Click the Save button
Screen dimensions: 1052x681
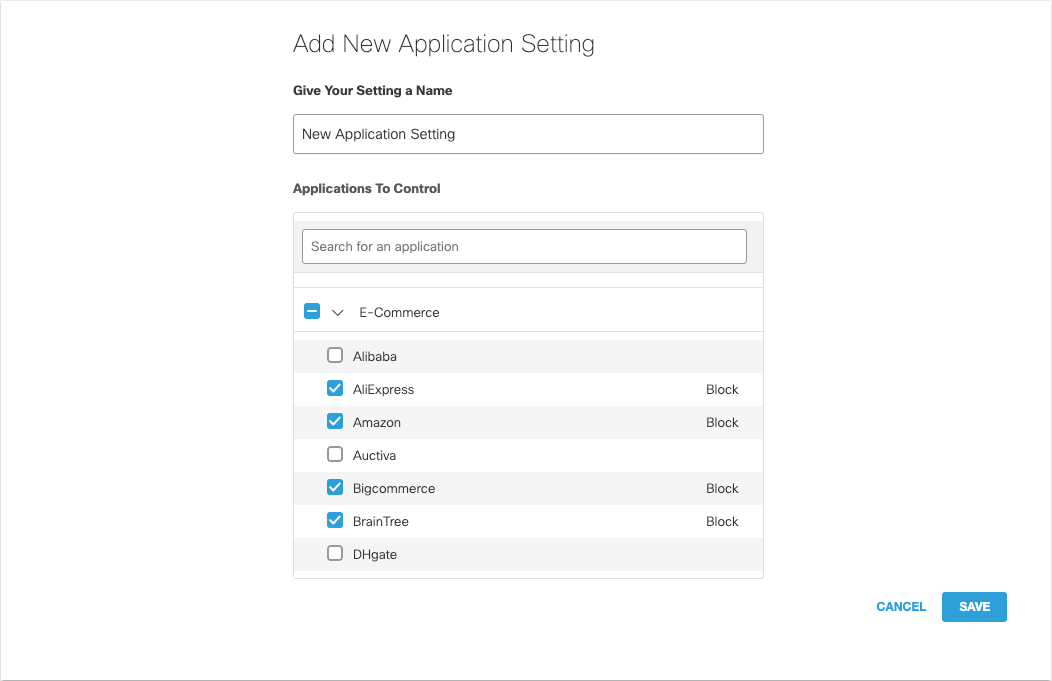[974, 607]
